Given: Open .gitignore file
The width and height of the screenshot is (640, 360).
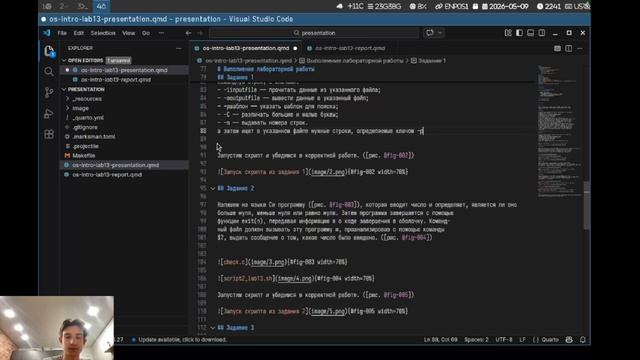Looking at the screenshot, I should tap(85, 127).
